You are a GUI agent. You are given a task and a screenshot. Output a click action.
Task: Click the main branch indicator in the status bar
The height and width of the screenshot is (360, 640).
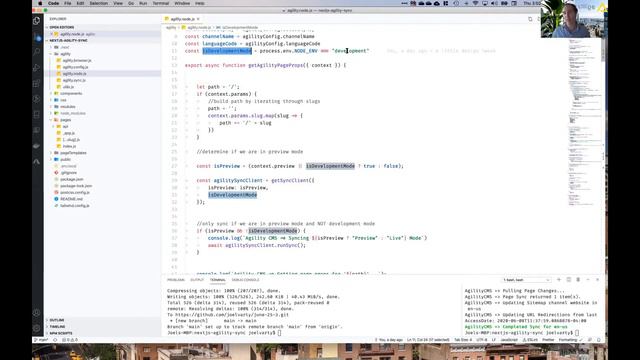pos(42,340)
